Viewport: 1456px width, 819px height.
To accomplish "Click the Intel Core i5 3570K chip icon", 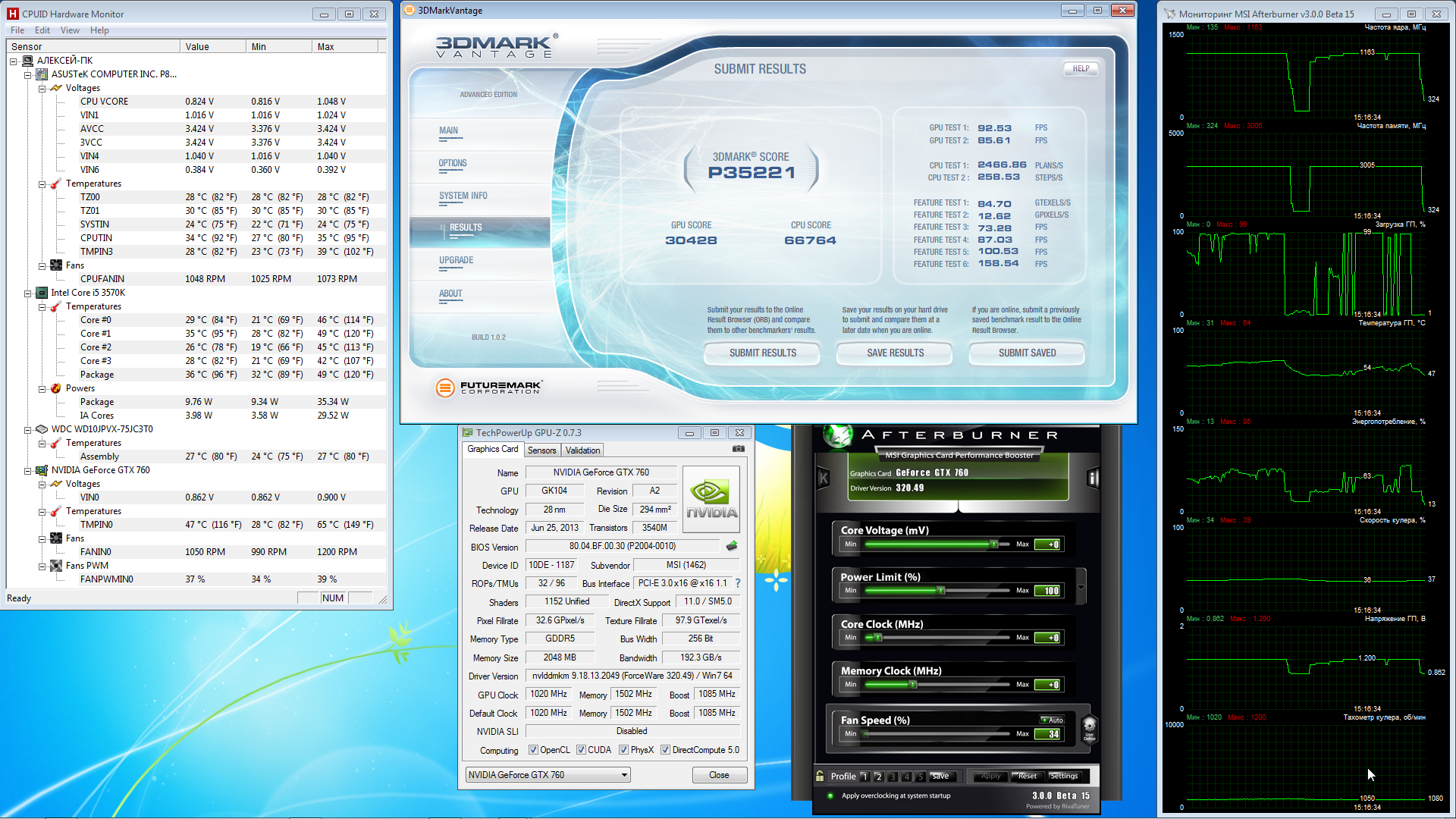I will (42, 293).
